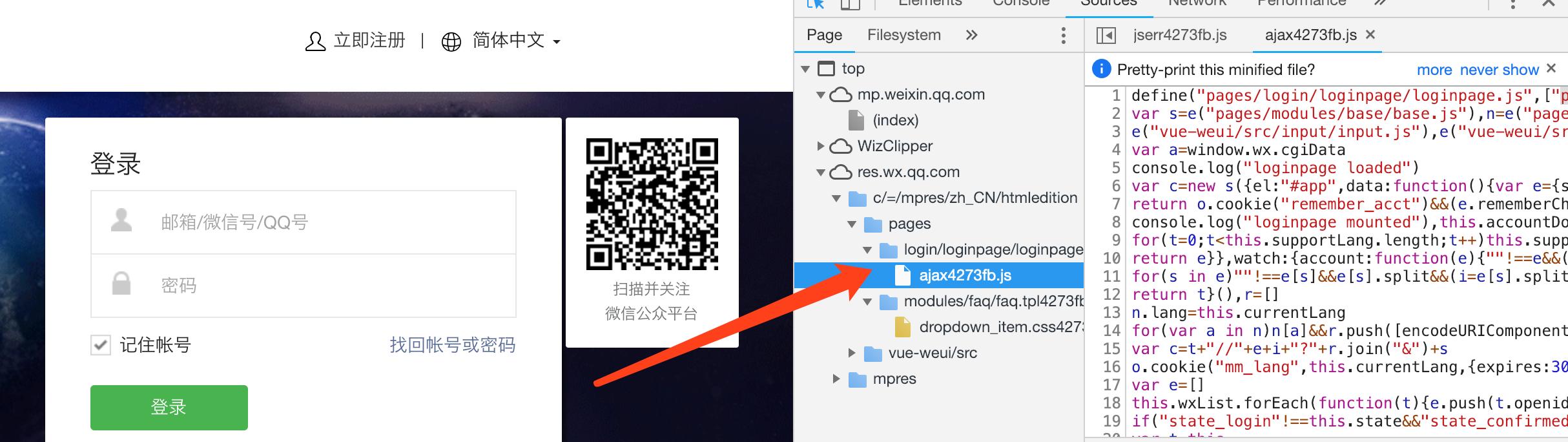1568x442 pixels.
Task: Collapse the top frame node
Action: tap(805, 68)
